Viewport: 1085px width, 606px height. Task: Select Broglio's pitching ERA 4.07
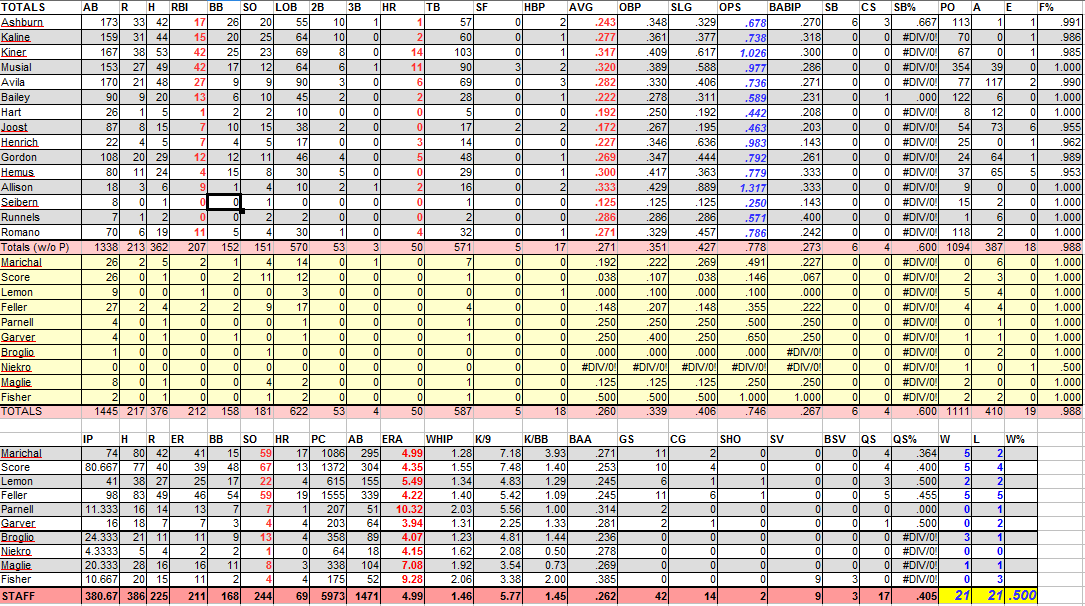(401, 538)
